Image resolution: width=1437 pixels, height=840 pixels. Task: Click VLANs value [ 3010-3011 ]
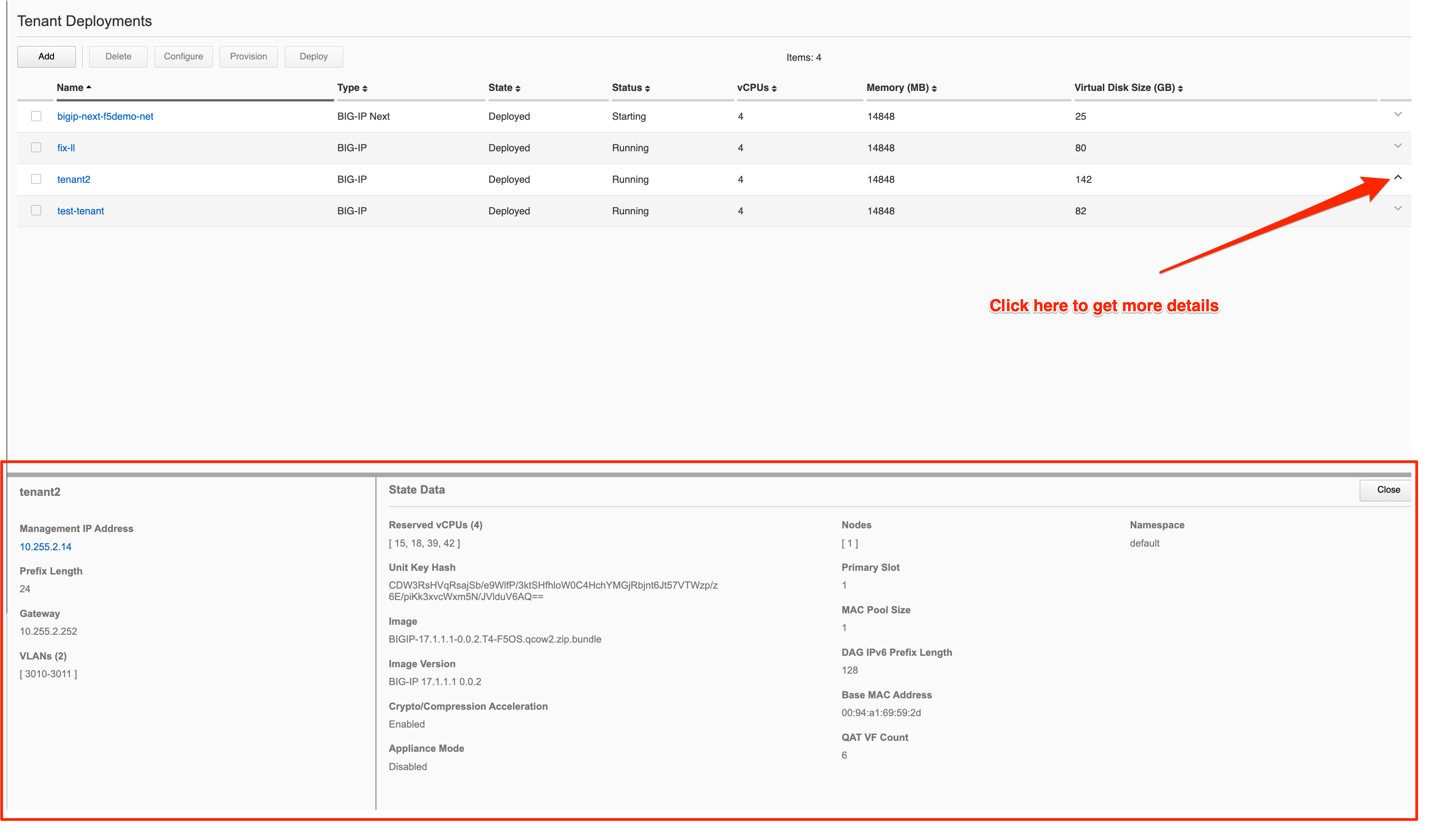click(x=48, y=674)
